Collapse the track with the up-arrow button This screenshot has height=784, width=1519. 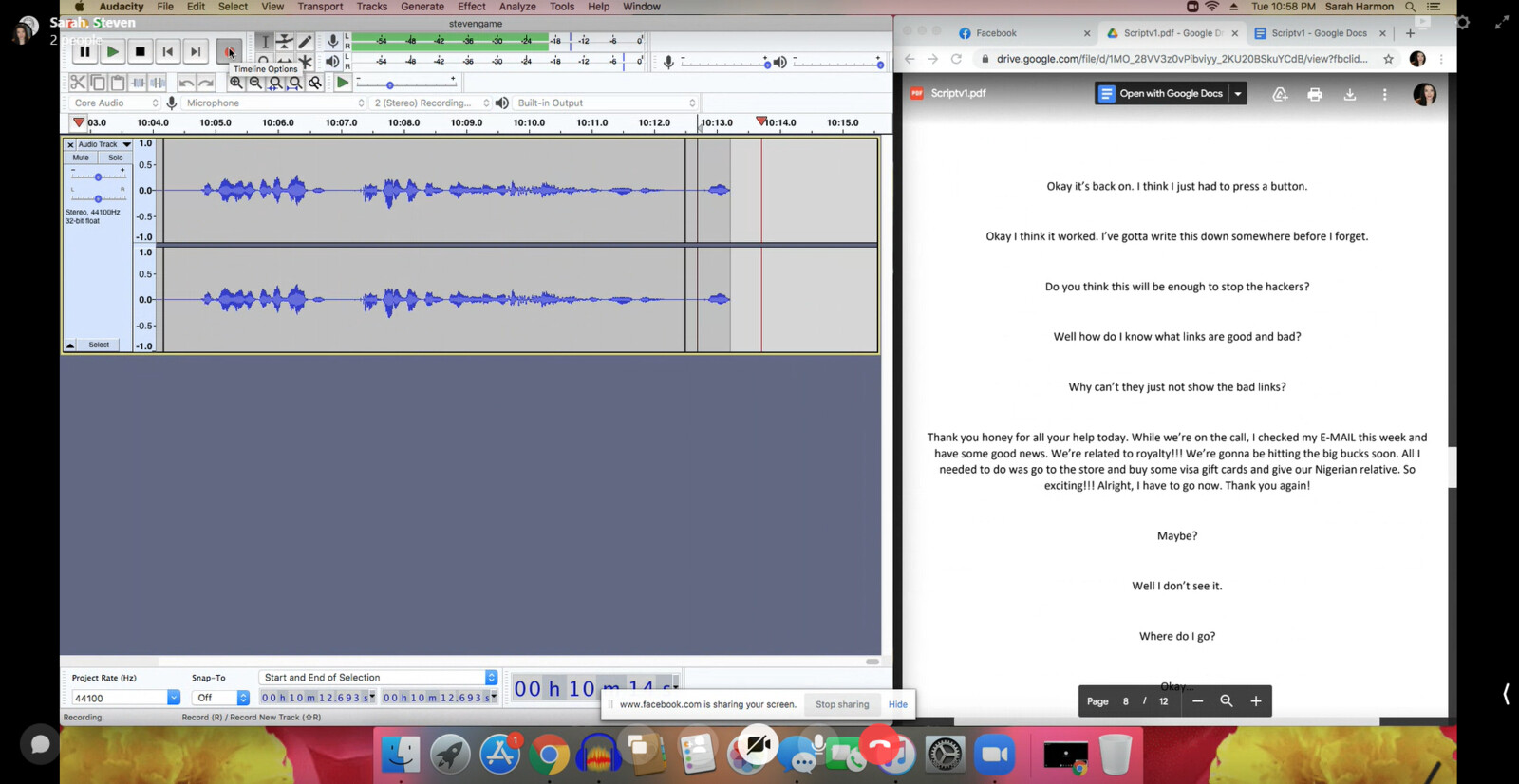pyautogui.click(x=70, y=345)
